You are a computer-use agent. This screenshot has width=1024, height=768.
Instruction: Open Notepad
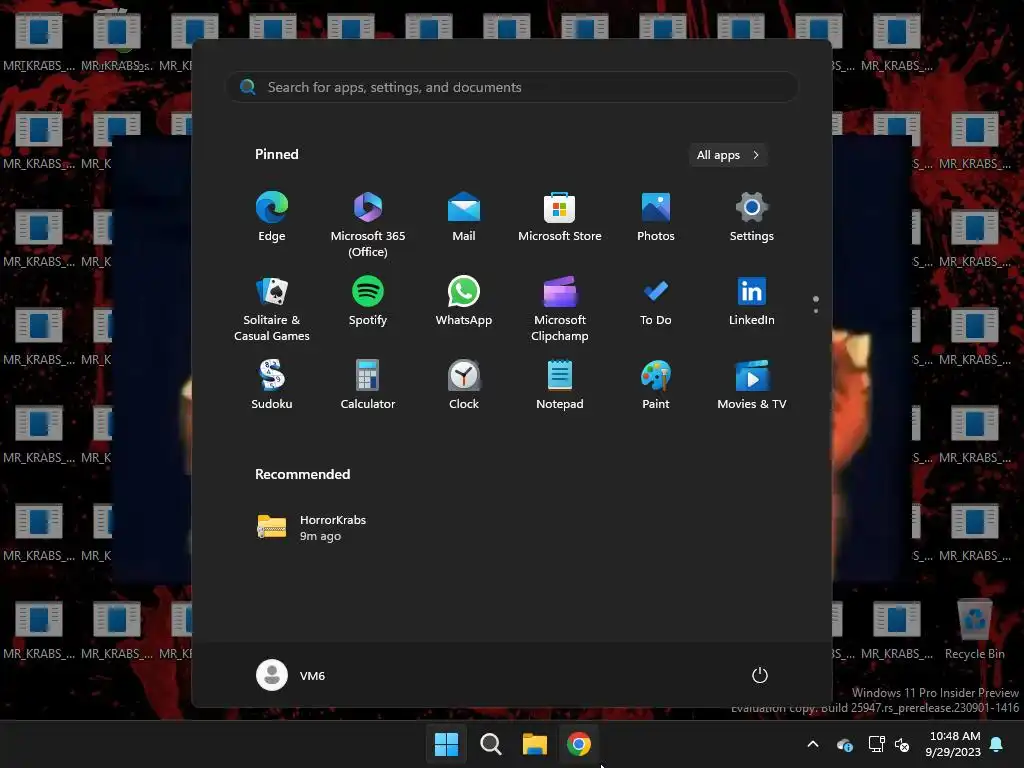coord(560,385)
